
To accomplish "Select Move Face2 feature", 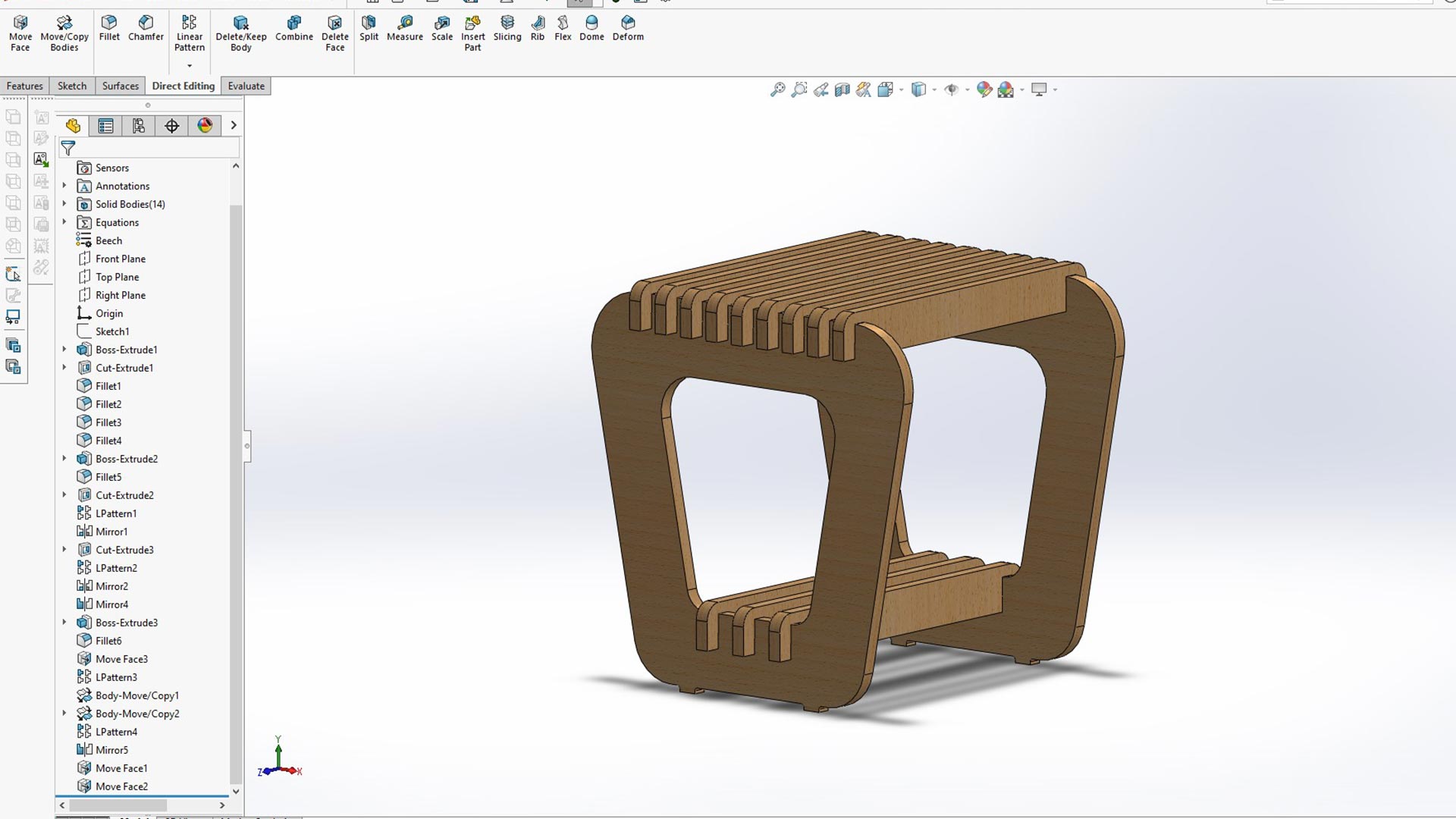I will pos(112,786).
